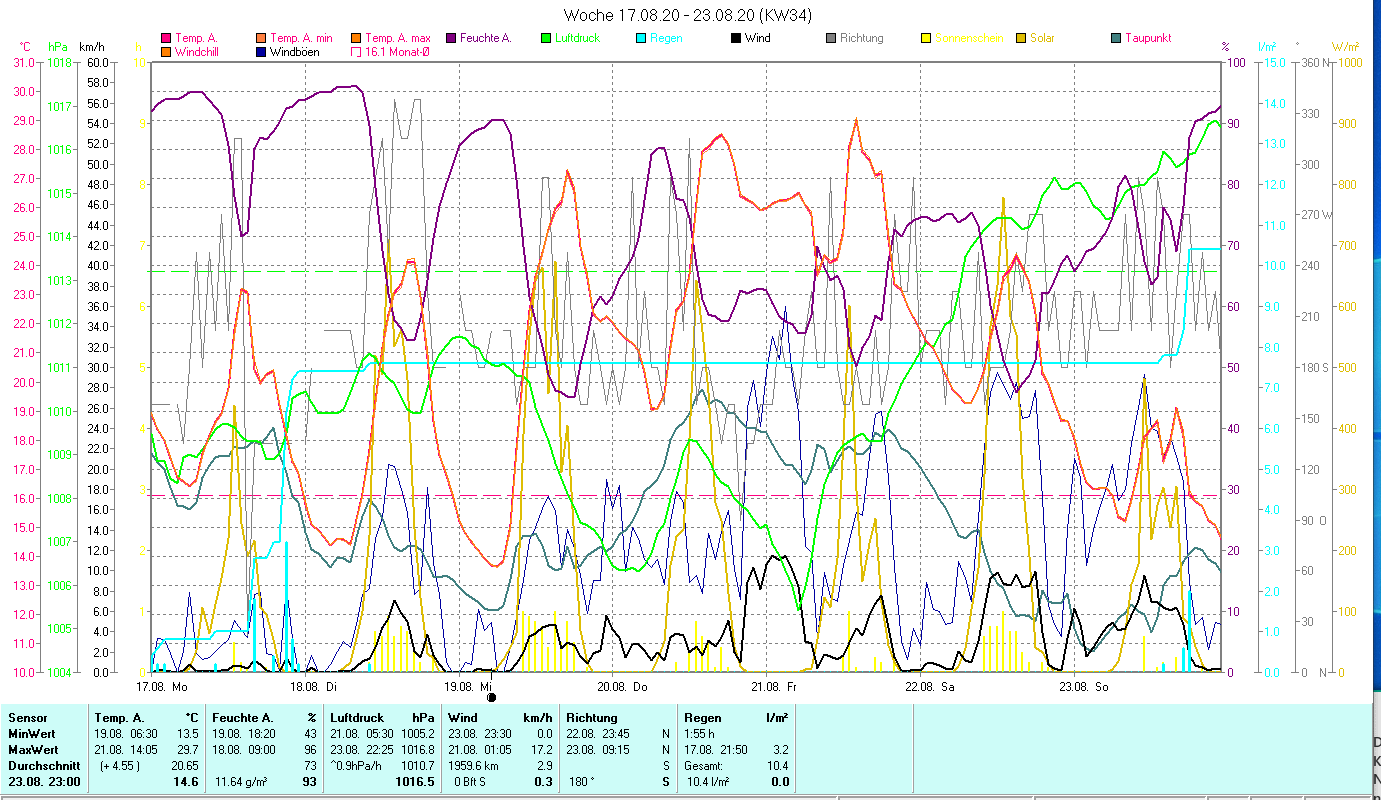
Task: Click the teal Taupunkt legend swatch
Action: (1116, 38)
